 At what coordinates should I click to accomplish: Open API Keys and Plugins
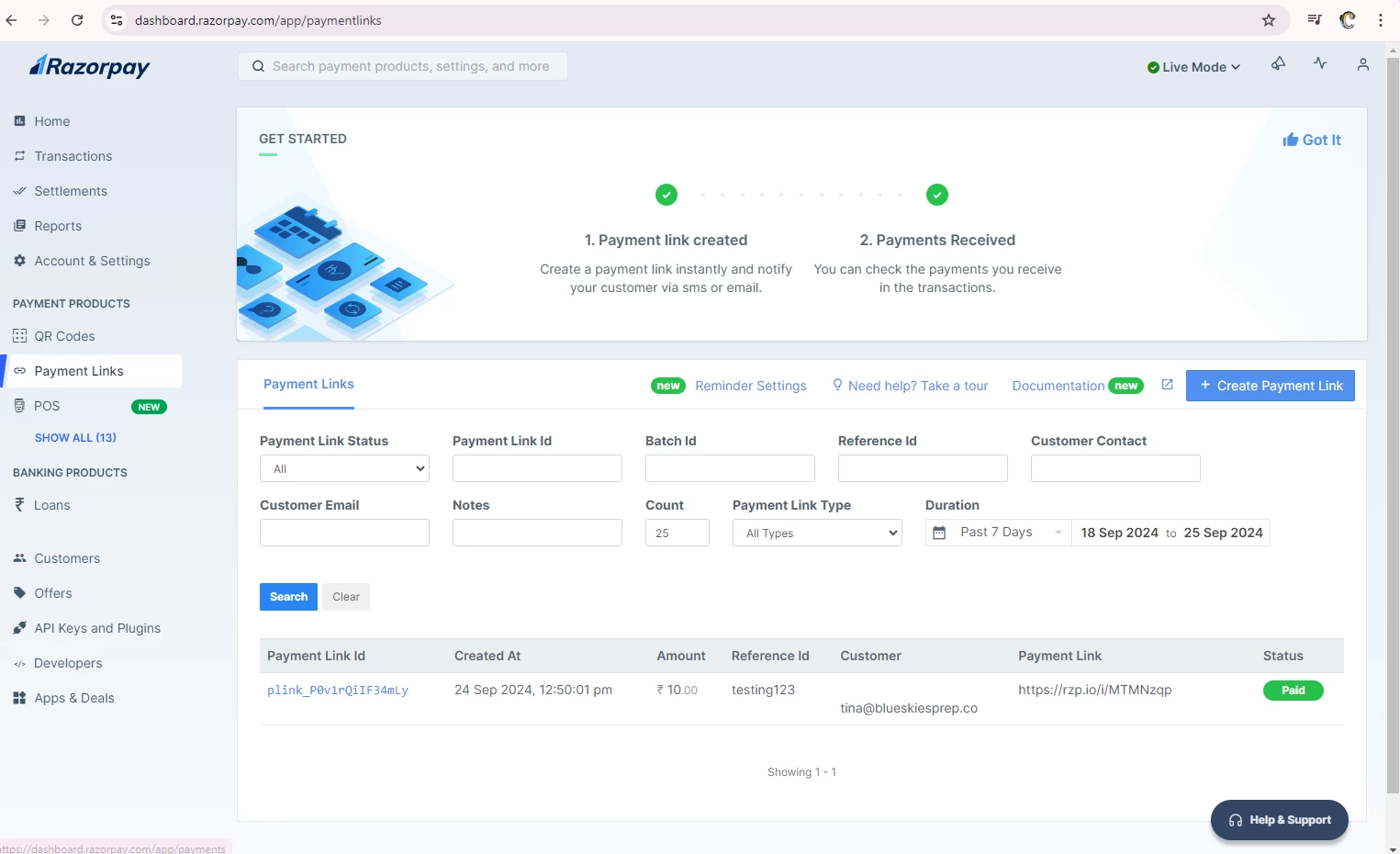pos(97,628)
